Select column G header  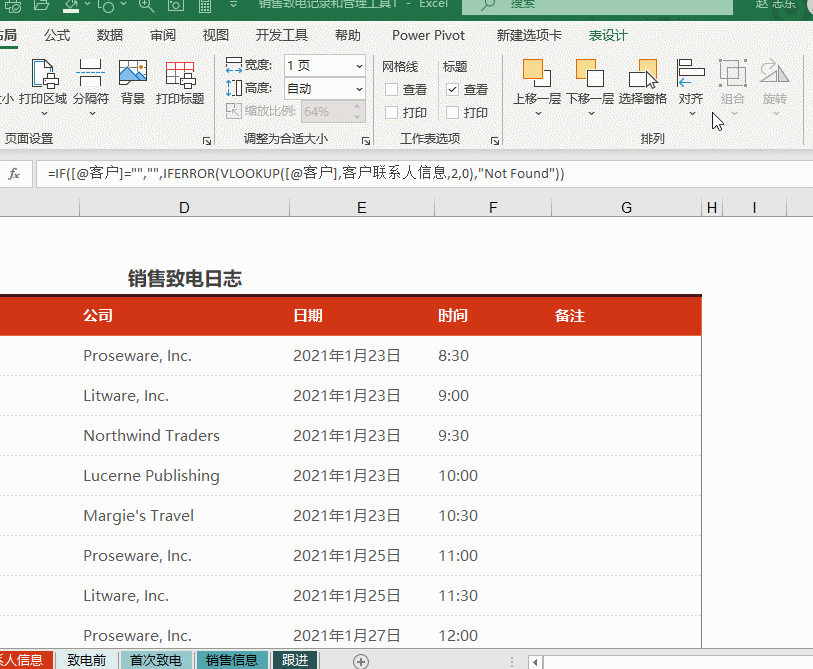[x=626, y=207]
